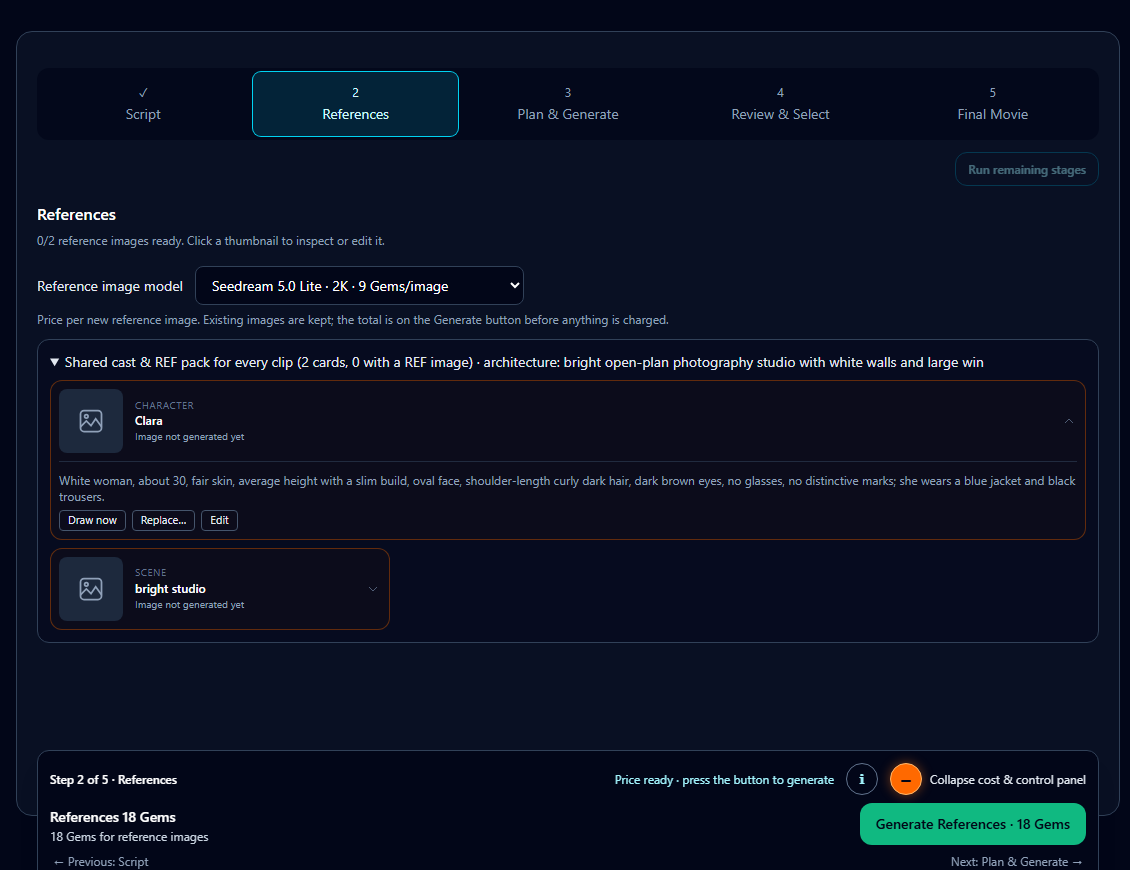Viewport: 1130px width, 870px height.
Task: Click Draw now for Clara
Action: pos(92,520)
